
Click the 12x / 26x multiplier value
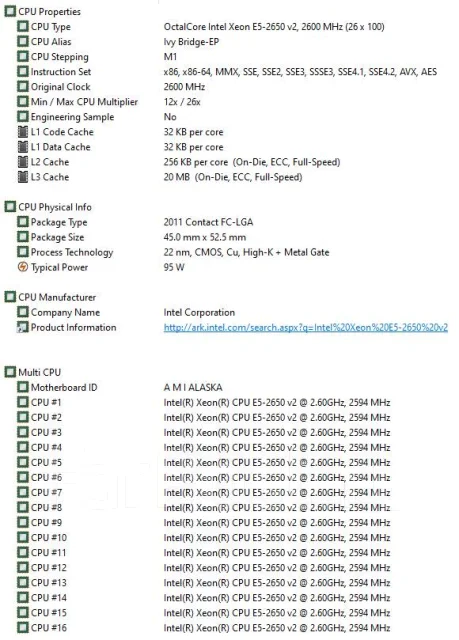point(182,102)
